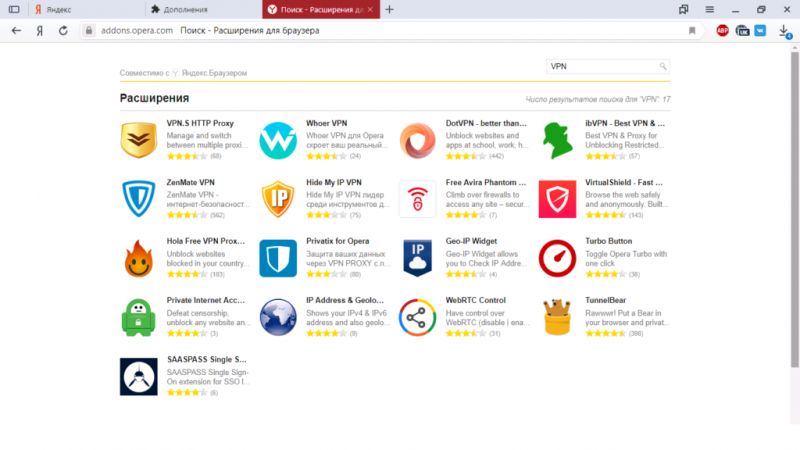Image resolution: width=800 pixels, height=450 pixels.
Task: Open the TunnelBear bear icon
Action: point(557,317)
